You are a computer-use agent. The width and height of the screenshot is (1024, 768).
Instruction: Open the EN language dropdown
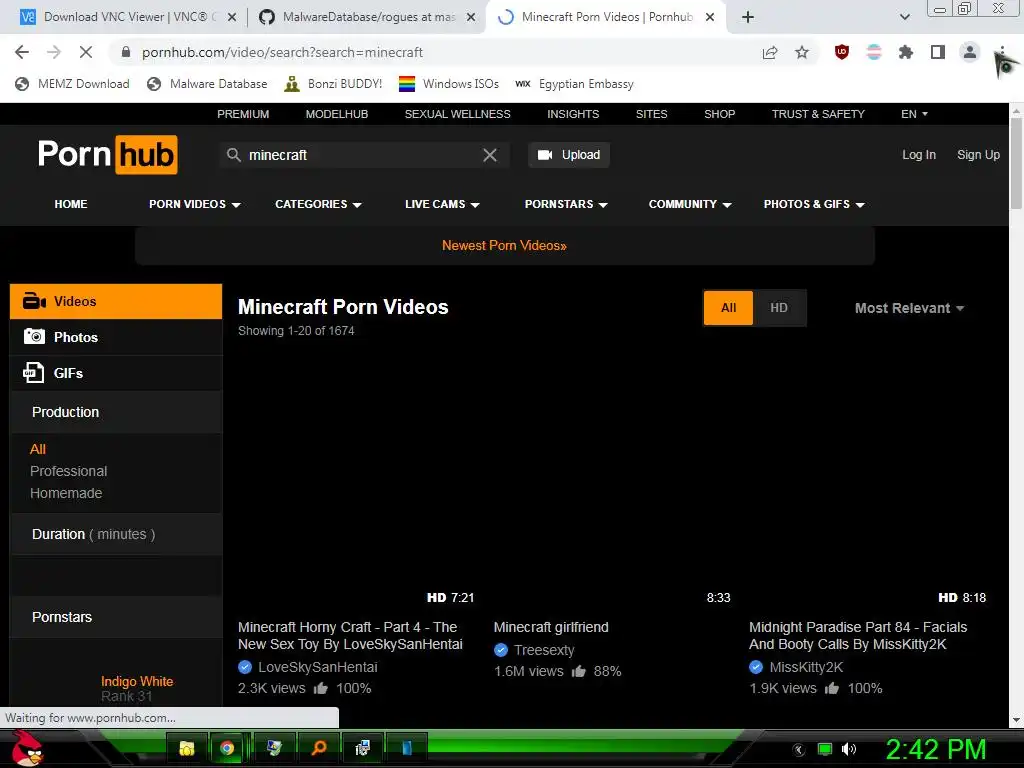914,114
